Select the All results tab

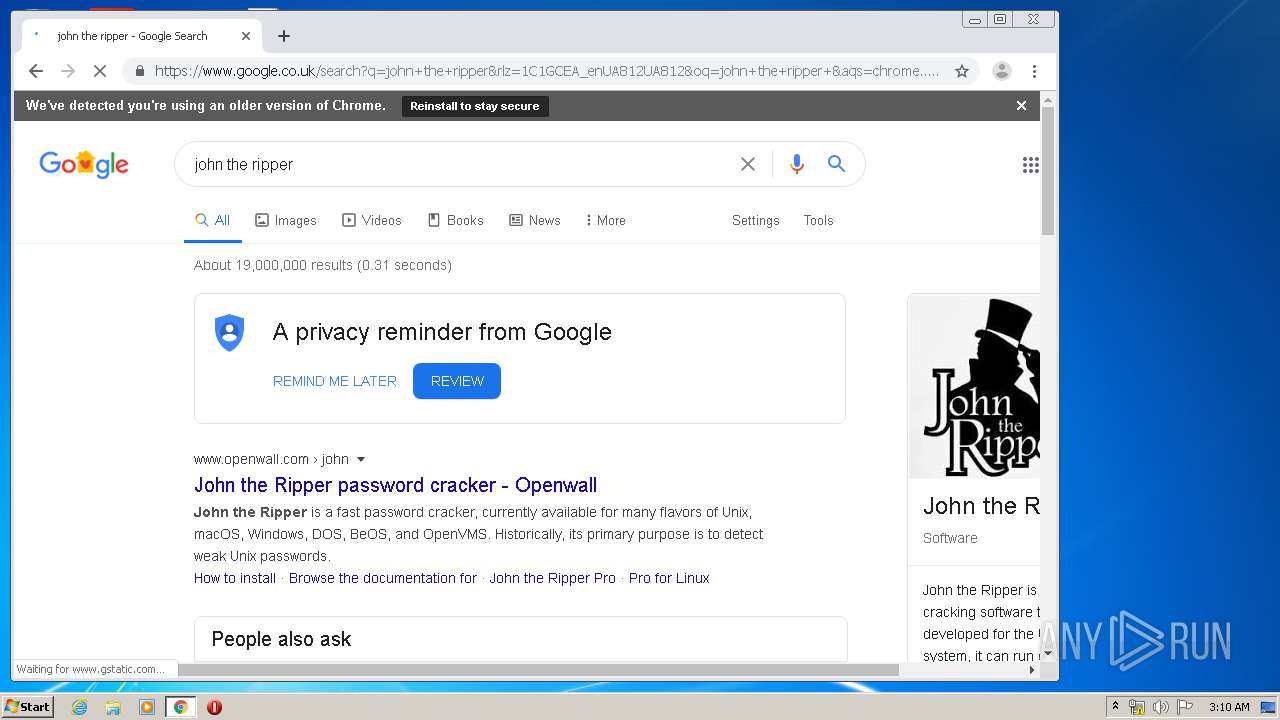click(213, 220)
